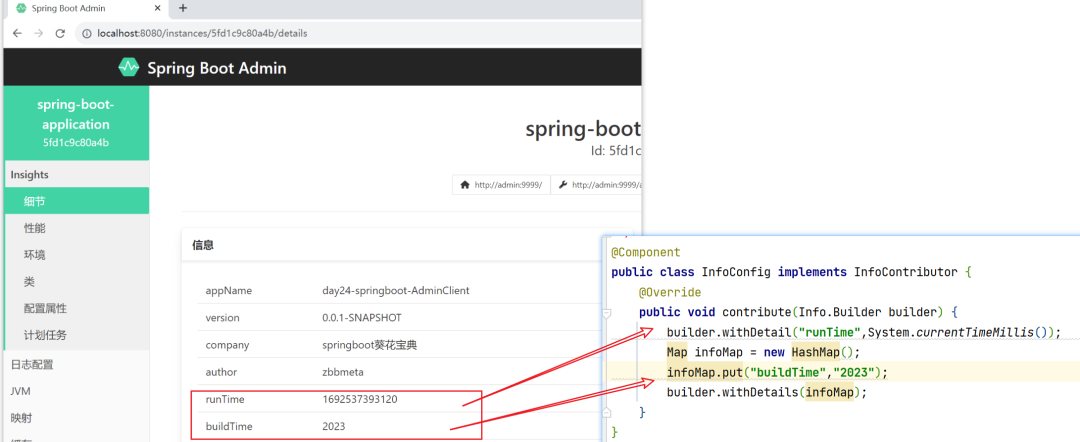Open the http://admin:9999/ home link button

501,185
